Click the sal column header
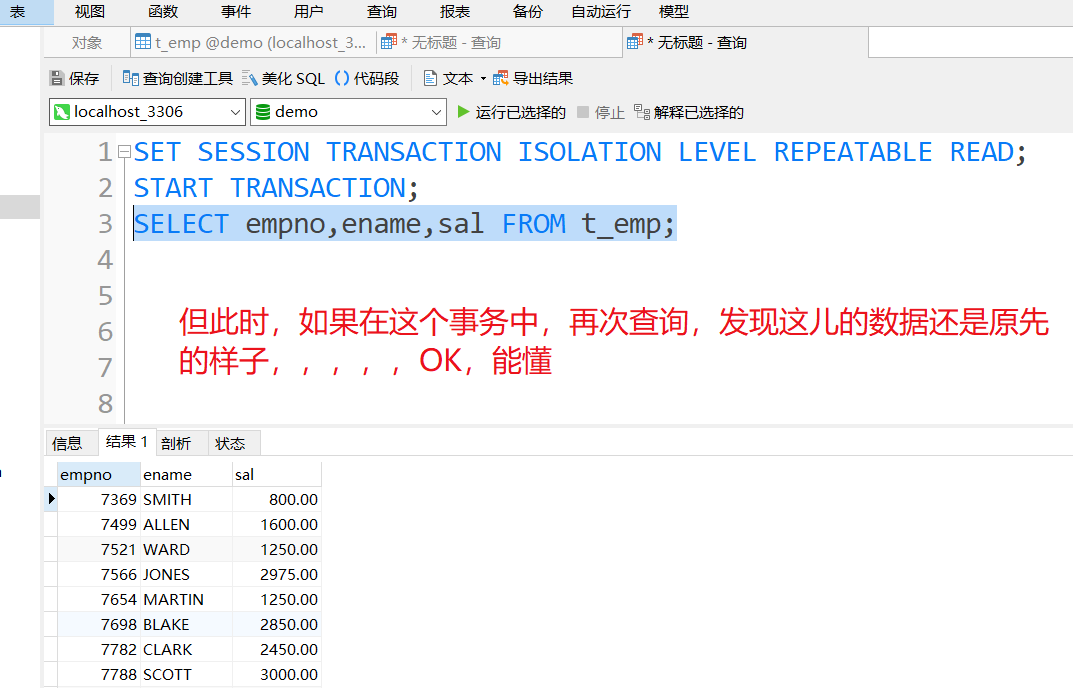 pyautogui.click(x=276, y=474)
